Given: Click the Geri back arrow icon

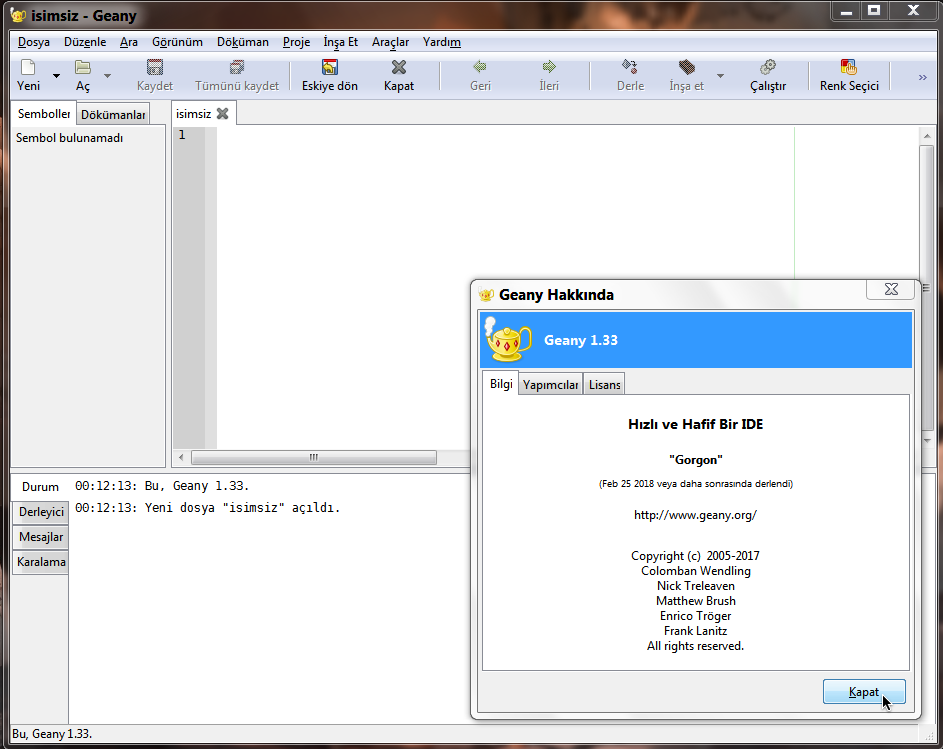Looking at the screenshot, I should click(480, 67).
